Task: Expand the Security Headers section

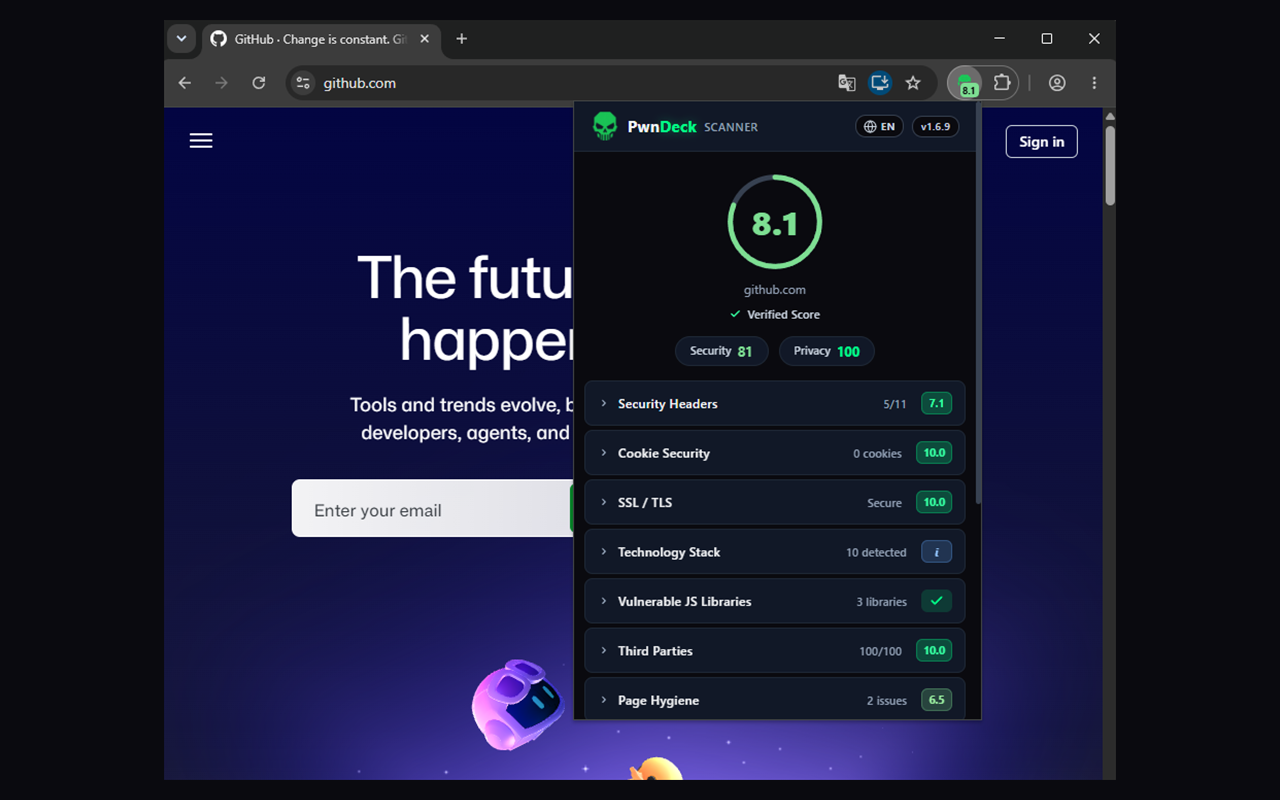Action: 775,404
